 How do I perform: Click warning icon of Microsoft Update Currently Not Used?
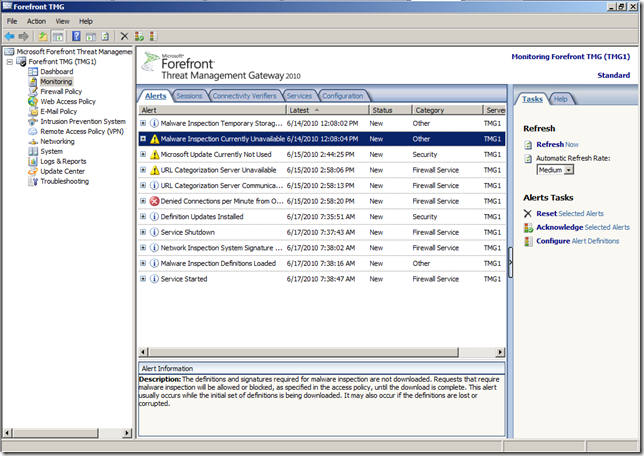click(154, 154)
